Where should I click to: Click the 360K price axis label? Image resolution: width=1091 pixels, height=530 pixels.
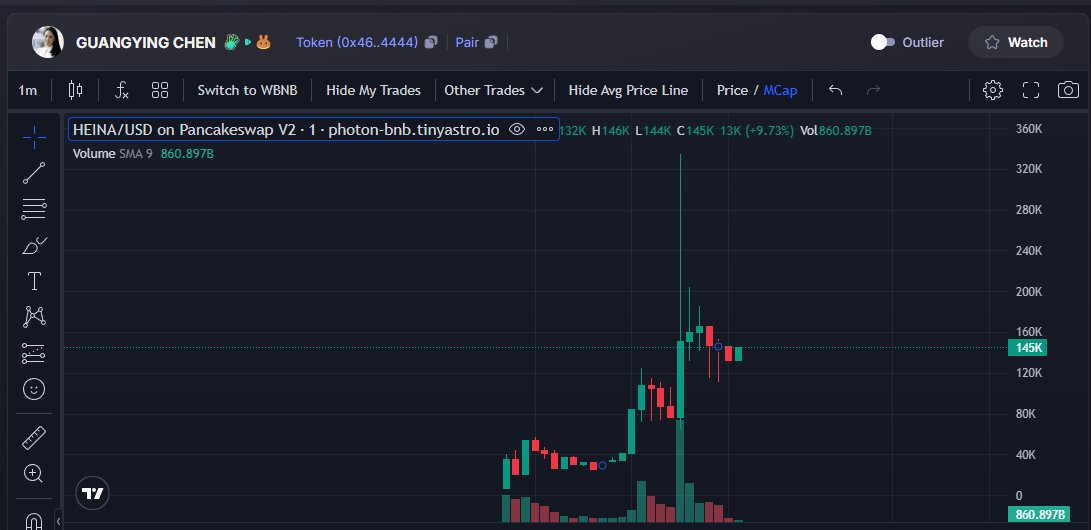click(1029, 129)
